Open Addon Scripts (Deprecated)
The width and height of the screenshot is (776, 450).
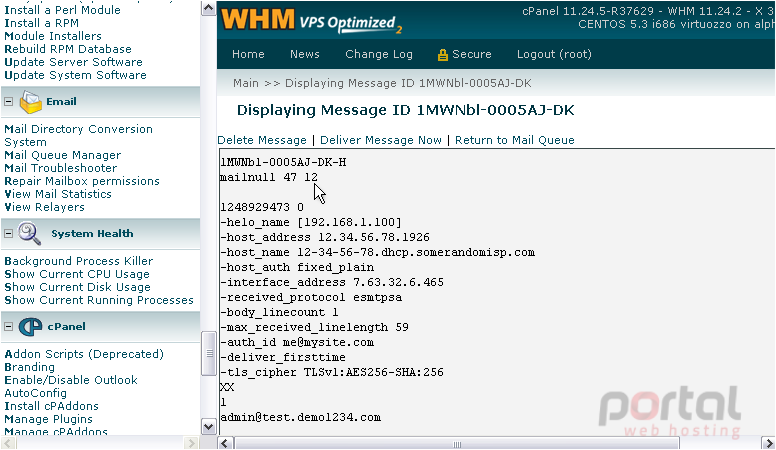pos(84,354)
